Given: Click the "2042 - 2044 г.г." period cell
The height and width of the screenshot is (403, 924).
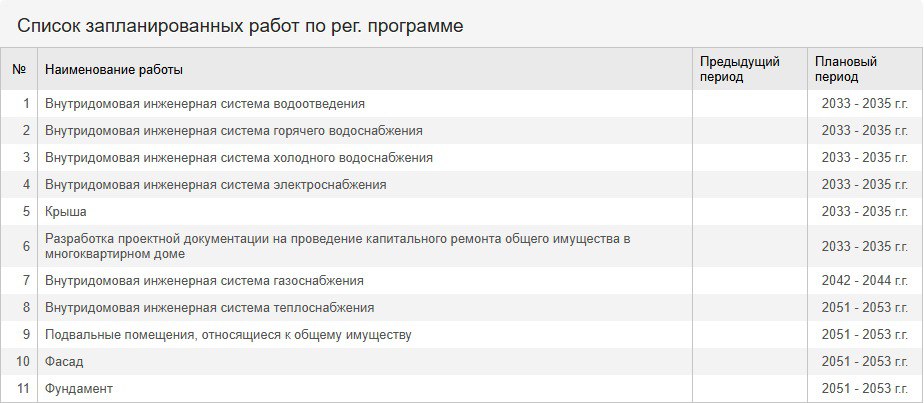Looking at the screenshot, I should (865, 281).
